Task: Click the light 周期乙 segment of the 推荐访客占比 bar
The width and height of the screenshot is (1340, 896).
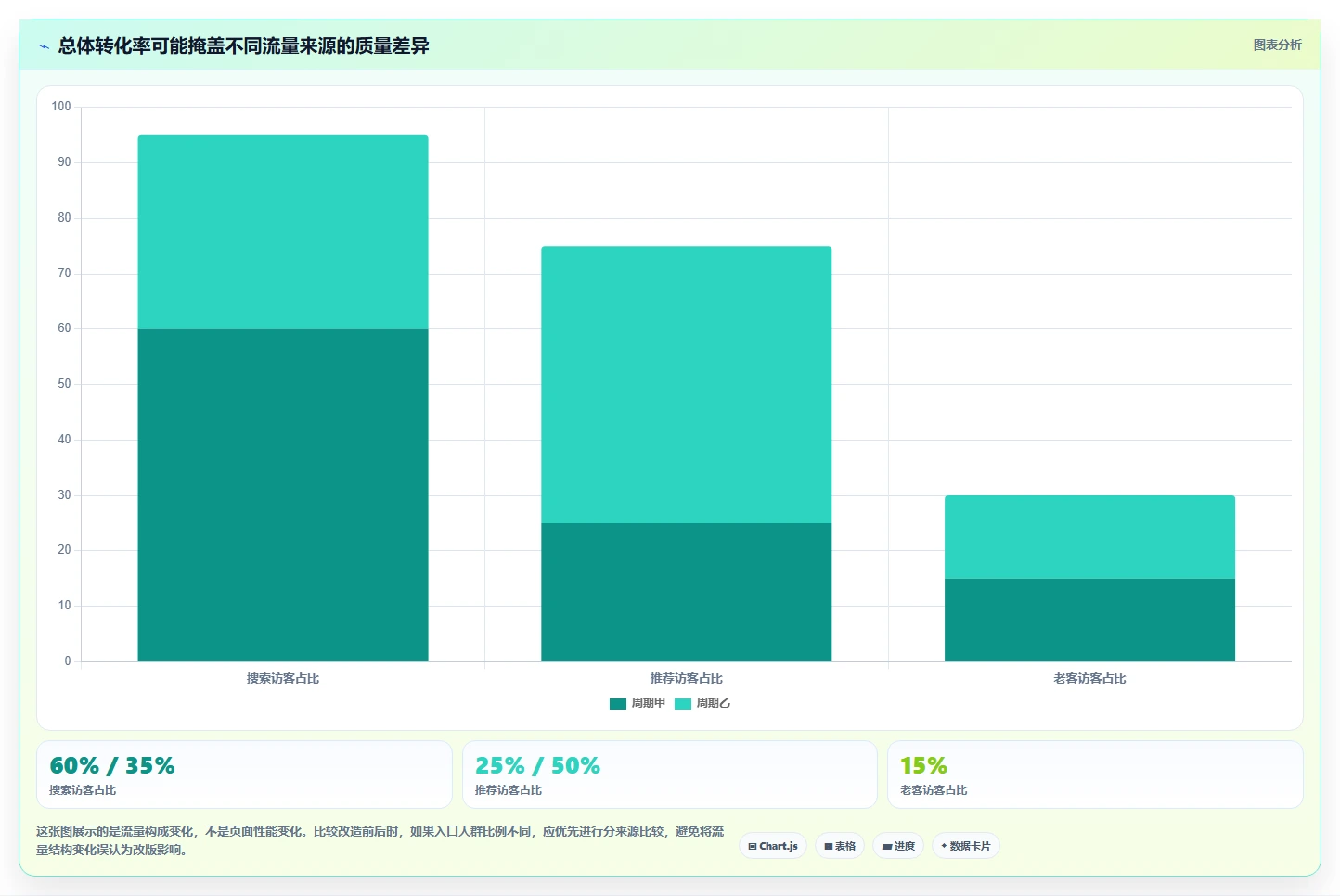Action: tap(687, 385)
